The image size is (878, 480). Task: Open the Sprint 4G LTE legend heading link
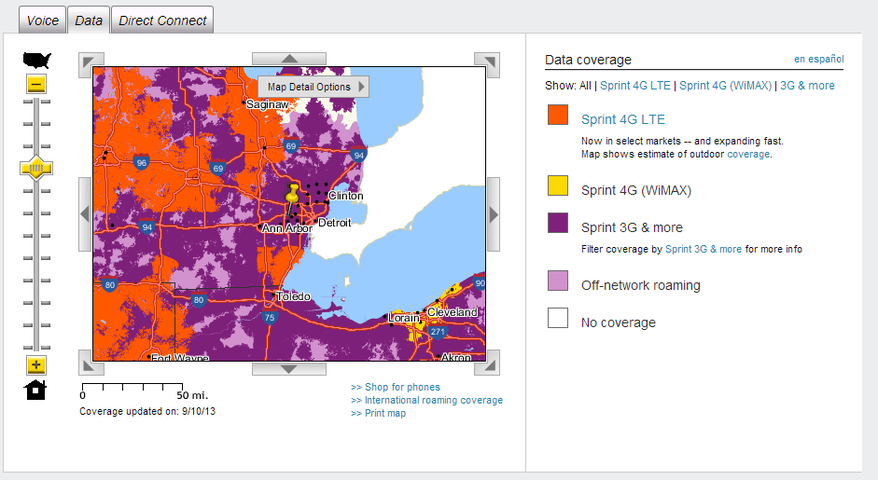(623, 119)
